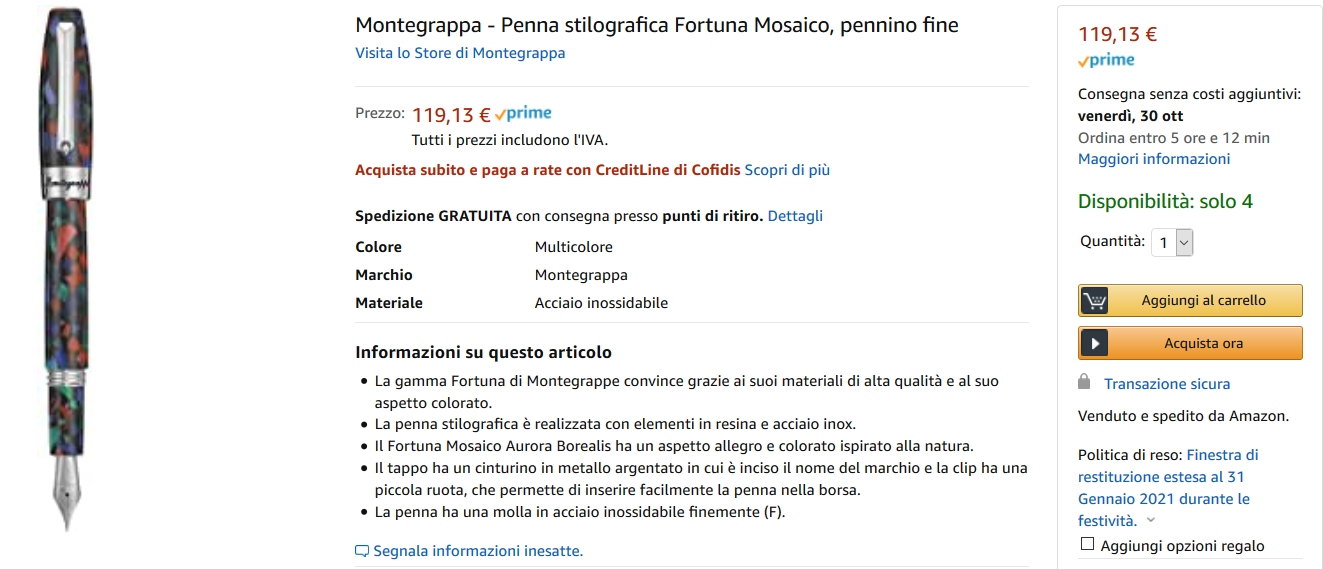Click the Prime logo in the buy box
Screen dimensions: 1323x569
(1106, 60)
